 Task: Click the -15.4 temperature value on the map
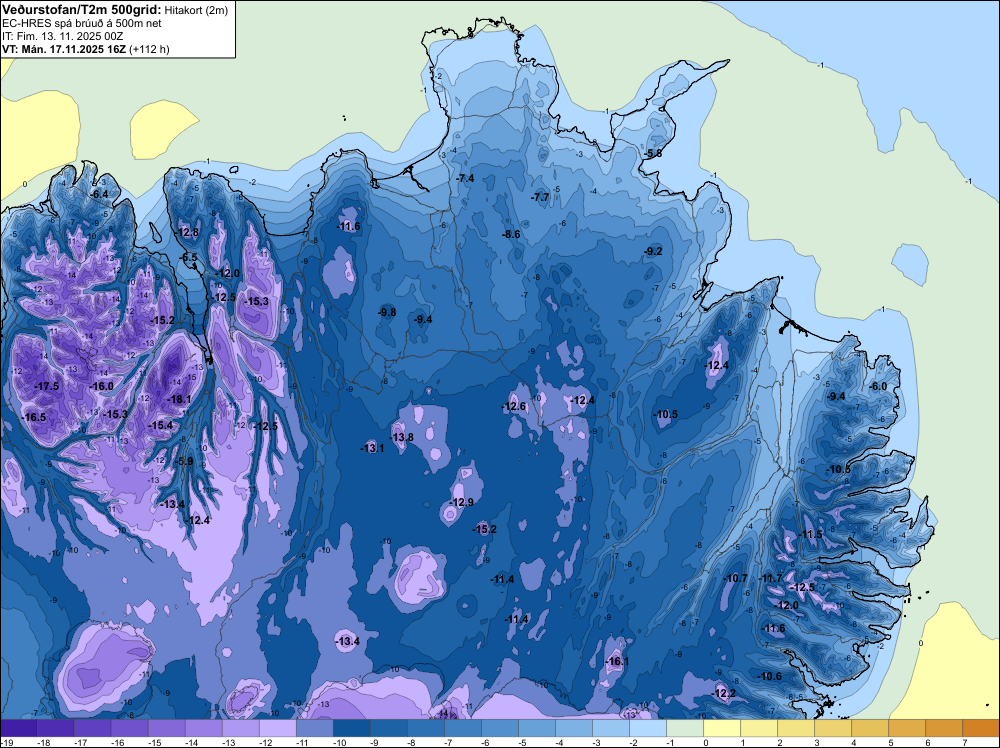[161, 425]
